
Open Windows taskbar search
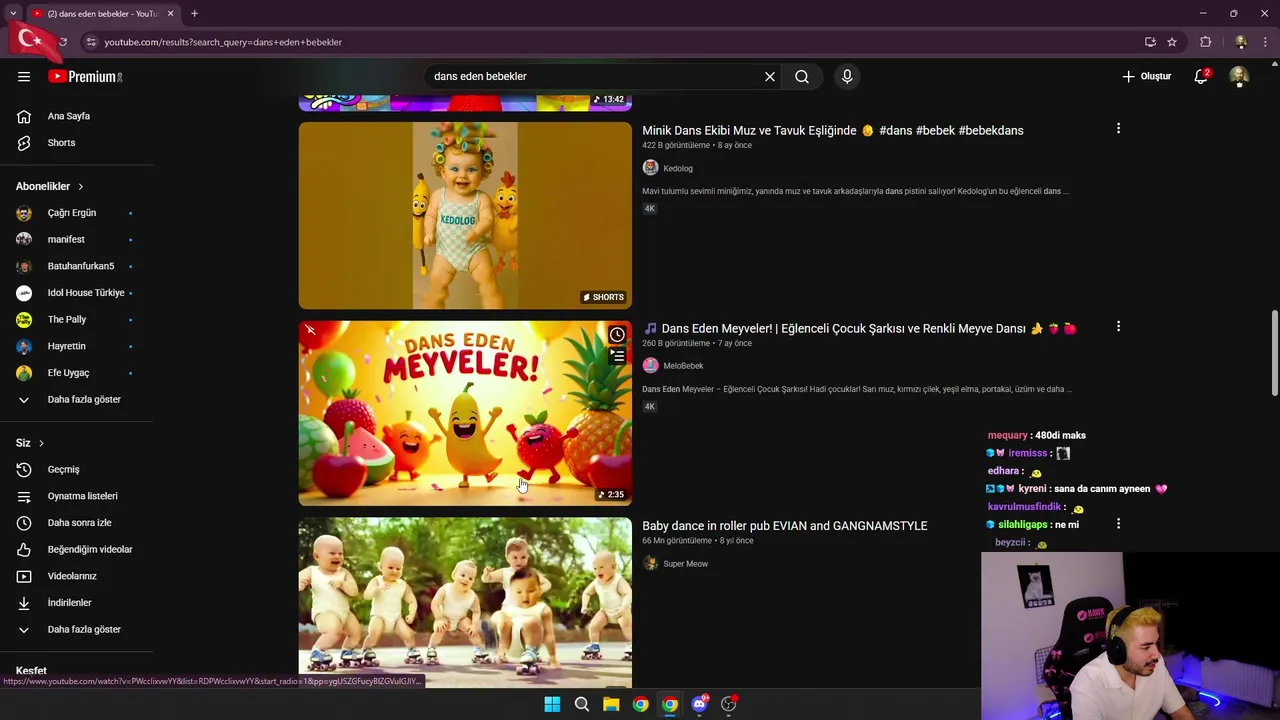[x=581, y=704]
